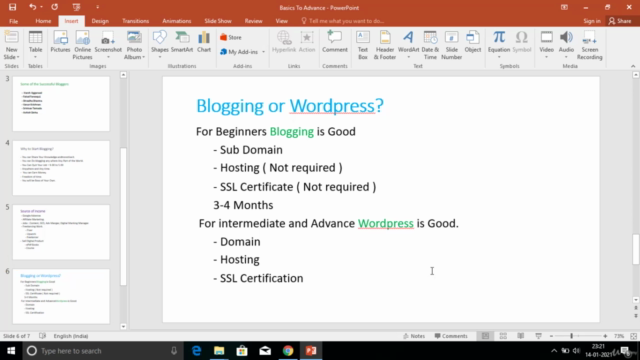
Task: Insert a New Slide
Action: click(x=11, y=45)
